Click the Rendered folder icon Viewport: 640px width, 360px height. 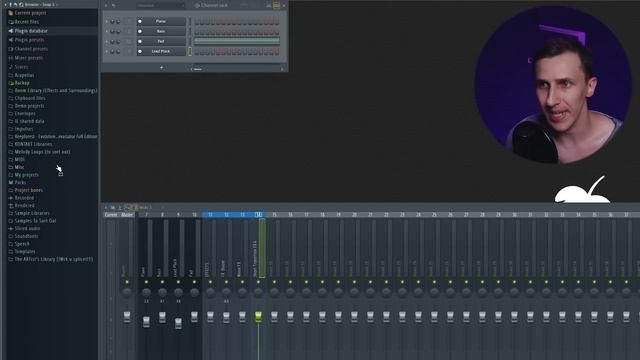pyautogui.click(x=11, y=206)
